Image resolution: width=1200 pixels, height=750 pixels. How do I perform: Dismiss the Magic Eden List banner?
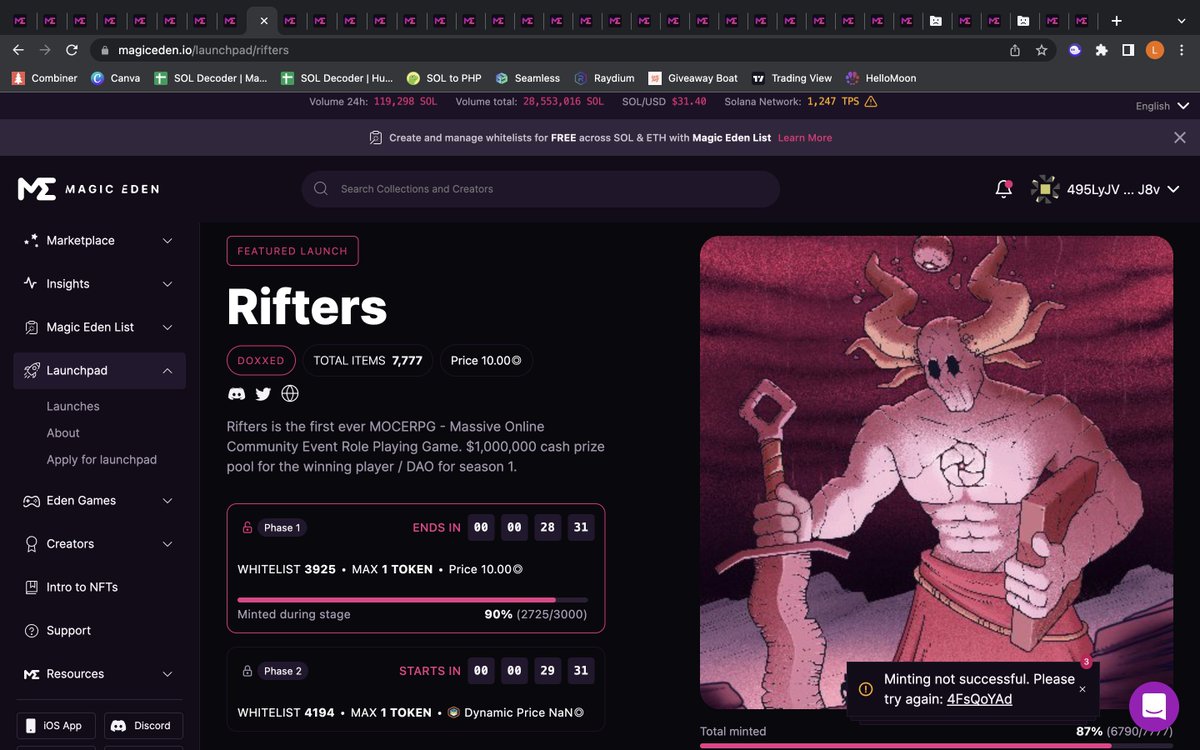pos(1180,138)
